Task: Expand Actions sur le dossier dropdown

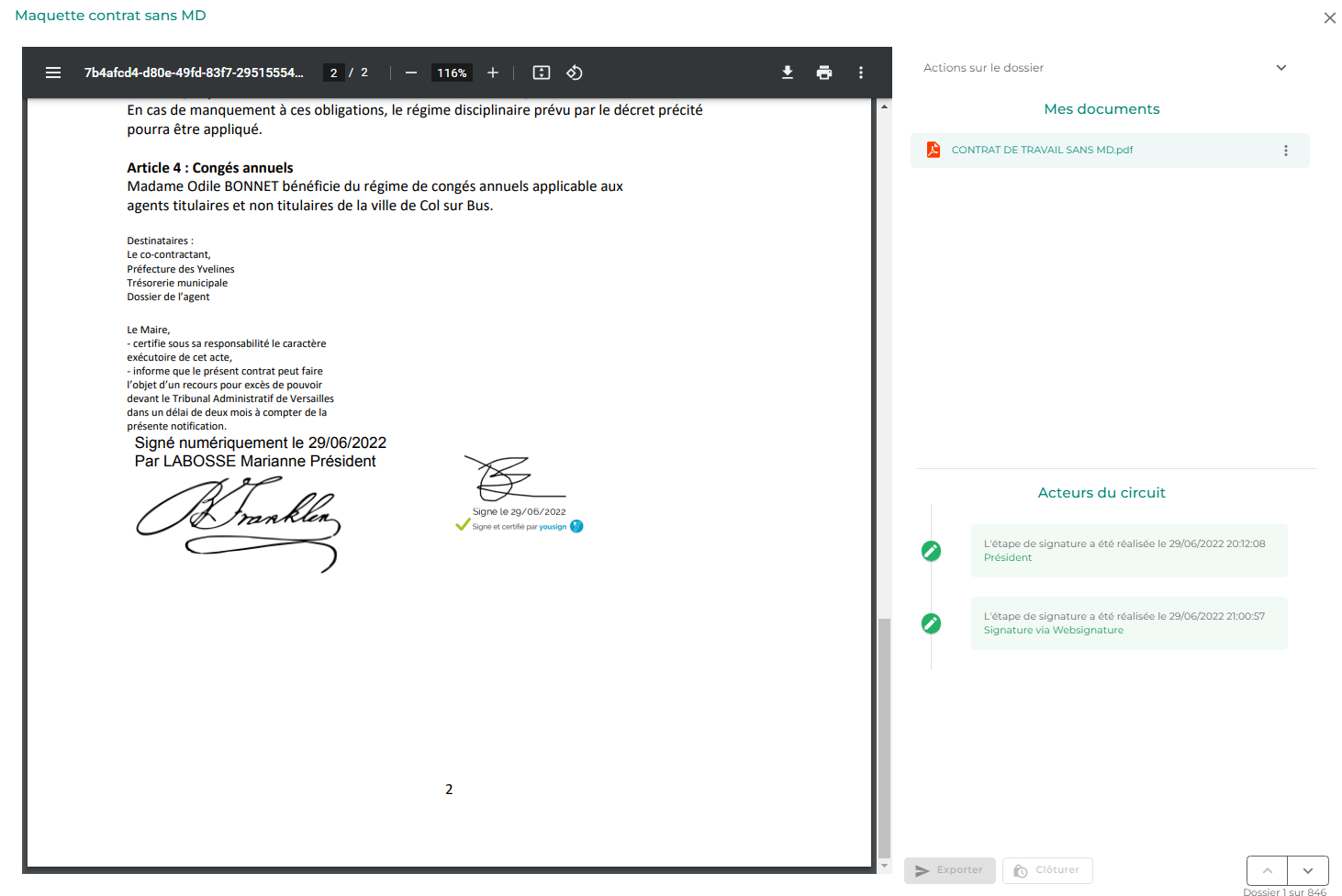Action: click(x=1281, y=68)
